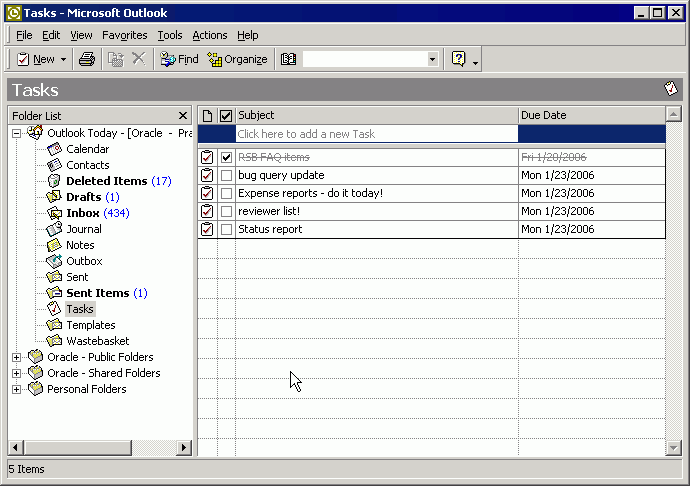
Task: Open the Help menu
Action: [x=248, y=35]
